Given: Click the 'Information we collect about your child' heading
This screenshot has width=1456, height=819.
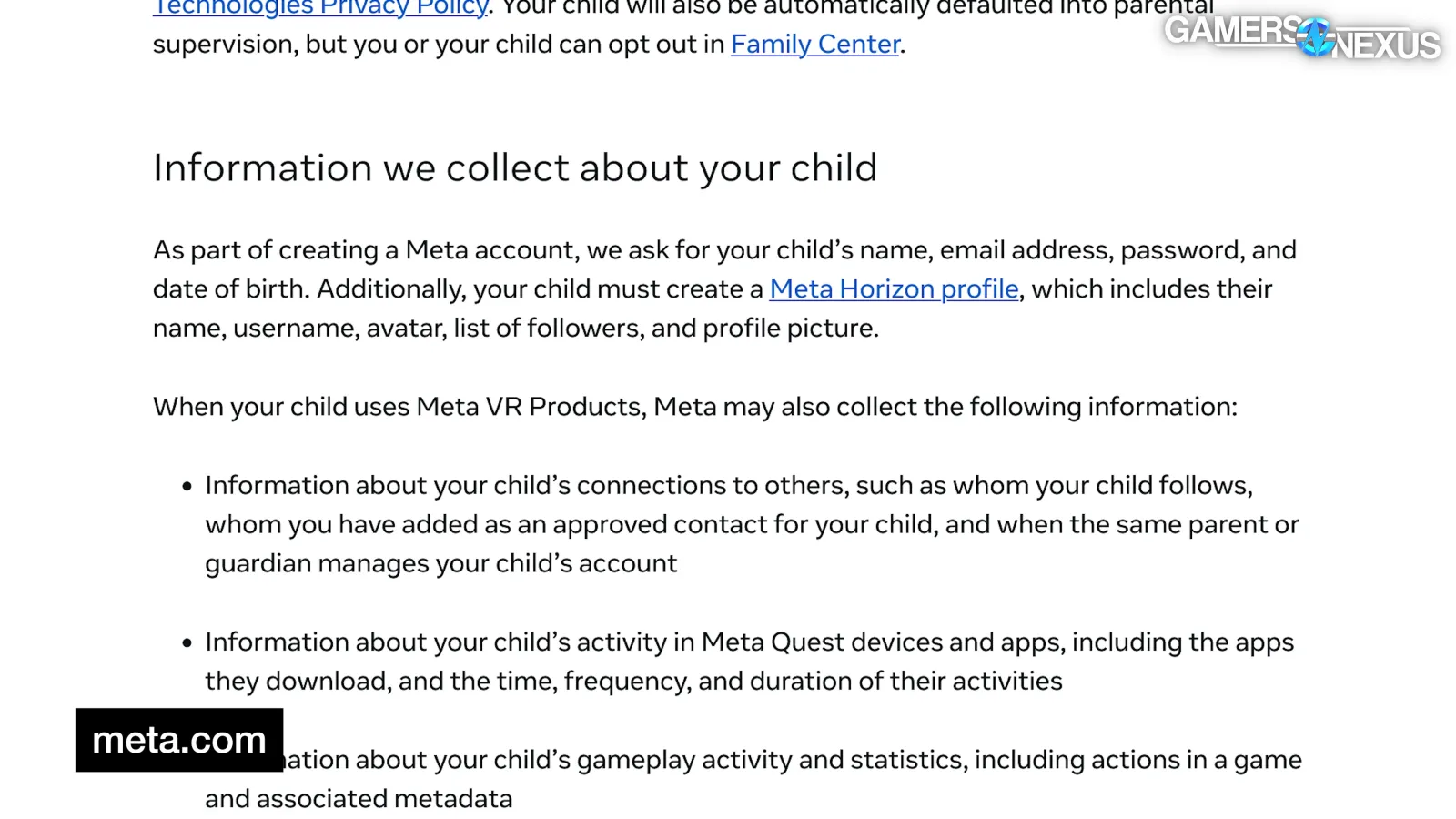Looking at the screenshot, I should tap(515, 167).
